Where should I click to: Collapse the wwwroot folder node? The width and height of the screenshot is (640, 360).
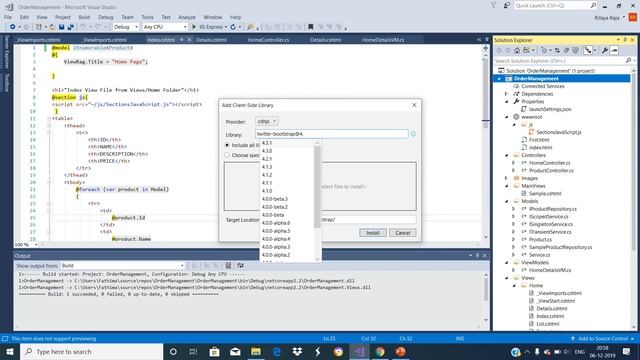coord(507,117)
